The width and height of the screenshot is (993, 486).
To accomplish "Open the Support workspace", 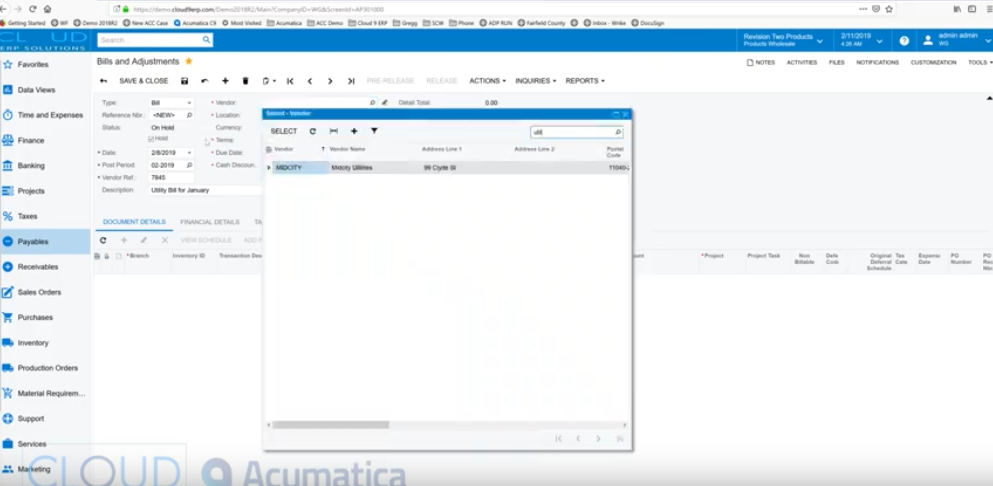I will [30, 419].
